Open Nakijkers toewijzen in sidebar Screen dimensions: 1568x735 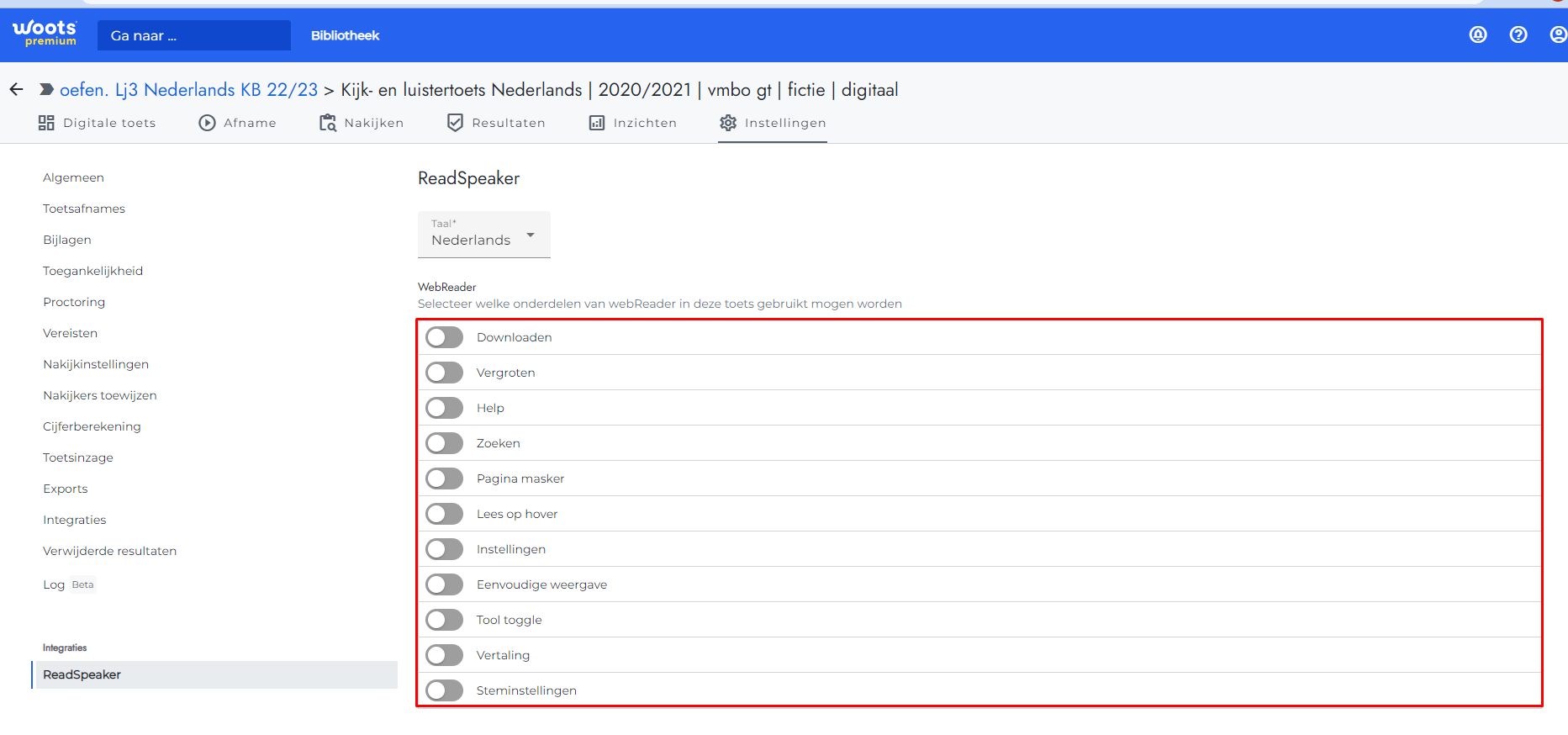(100, 395)
